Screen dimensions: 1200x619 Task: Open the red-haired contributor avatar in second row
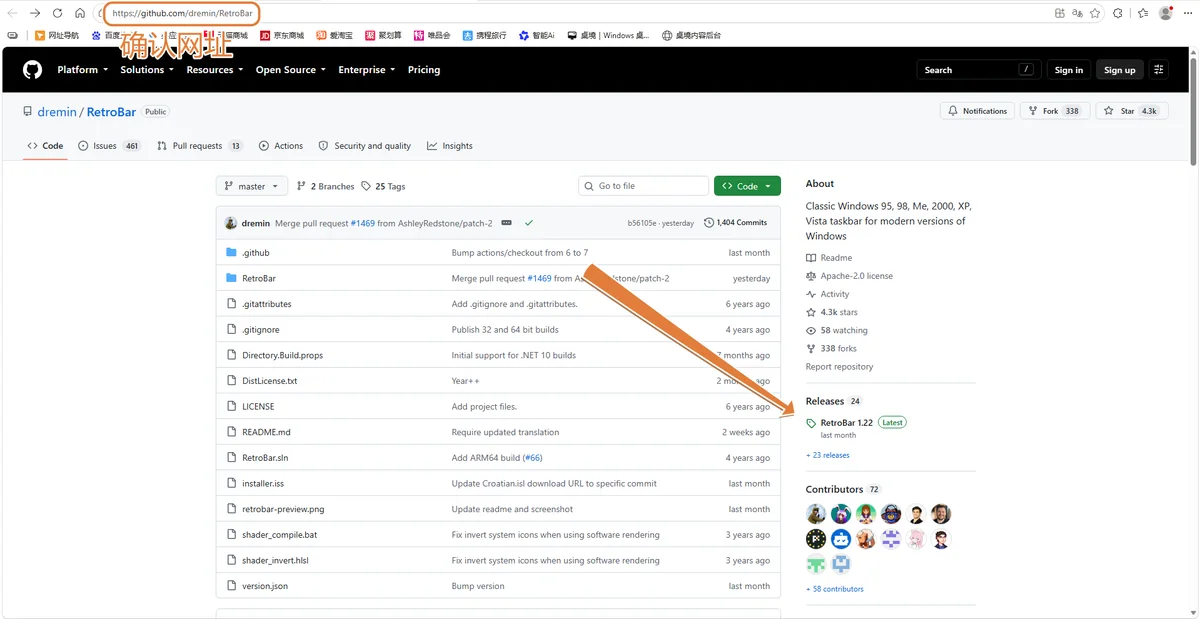pyautogui.click(x=866, y=539)
